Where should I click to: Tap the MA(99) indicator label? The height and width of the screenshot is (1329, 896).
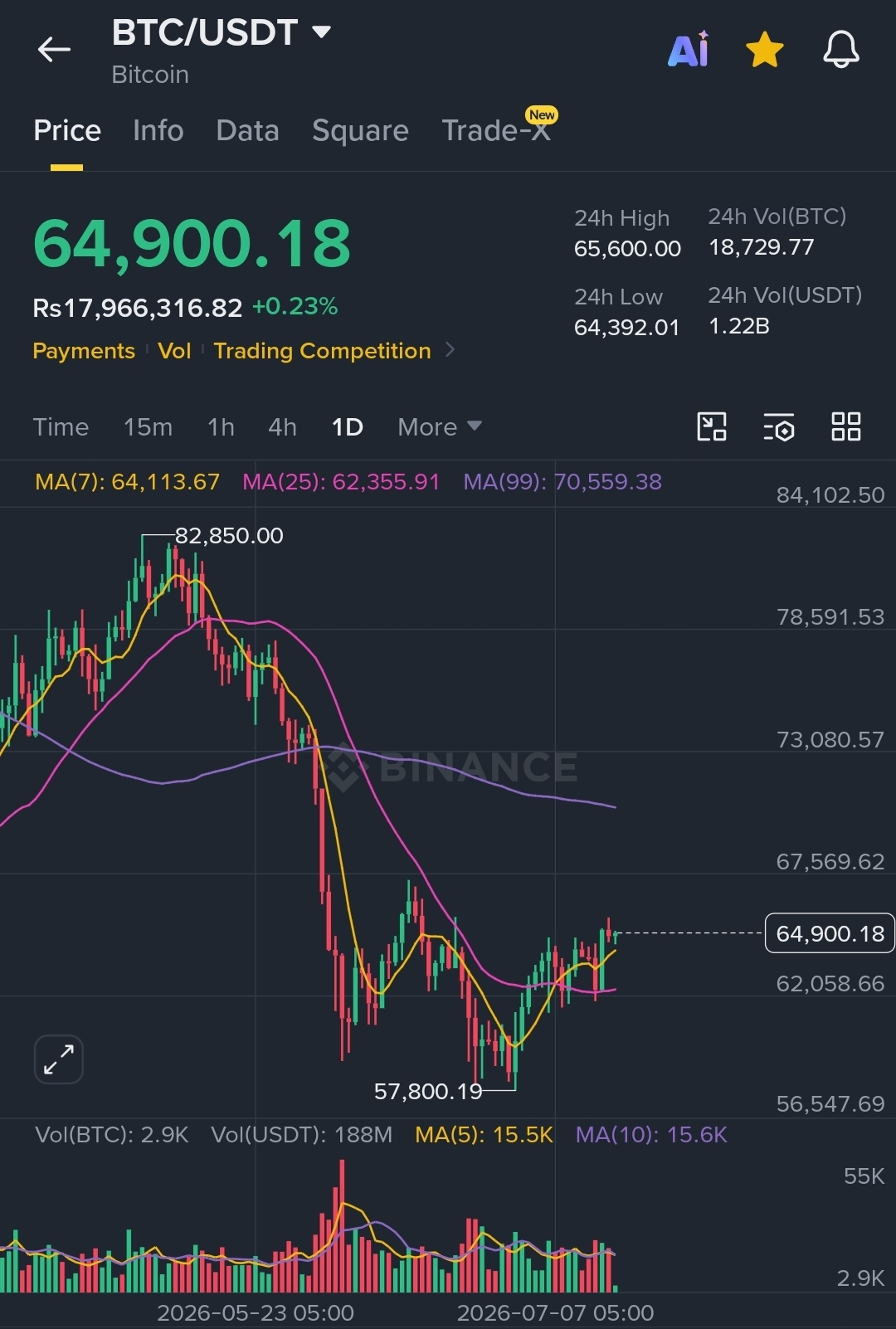pos(562,481)
